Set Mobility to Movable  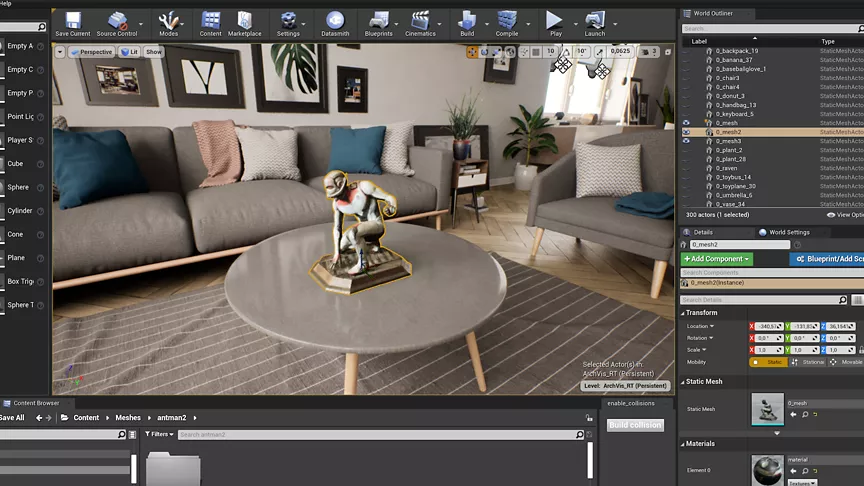tap(846, 362)
